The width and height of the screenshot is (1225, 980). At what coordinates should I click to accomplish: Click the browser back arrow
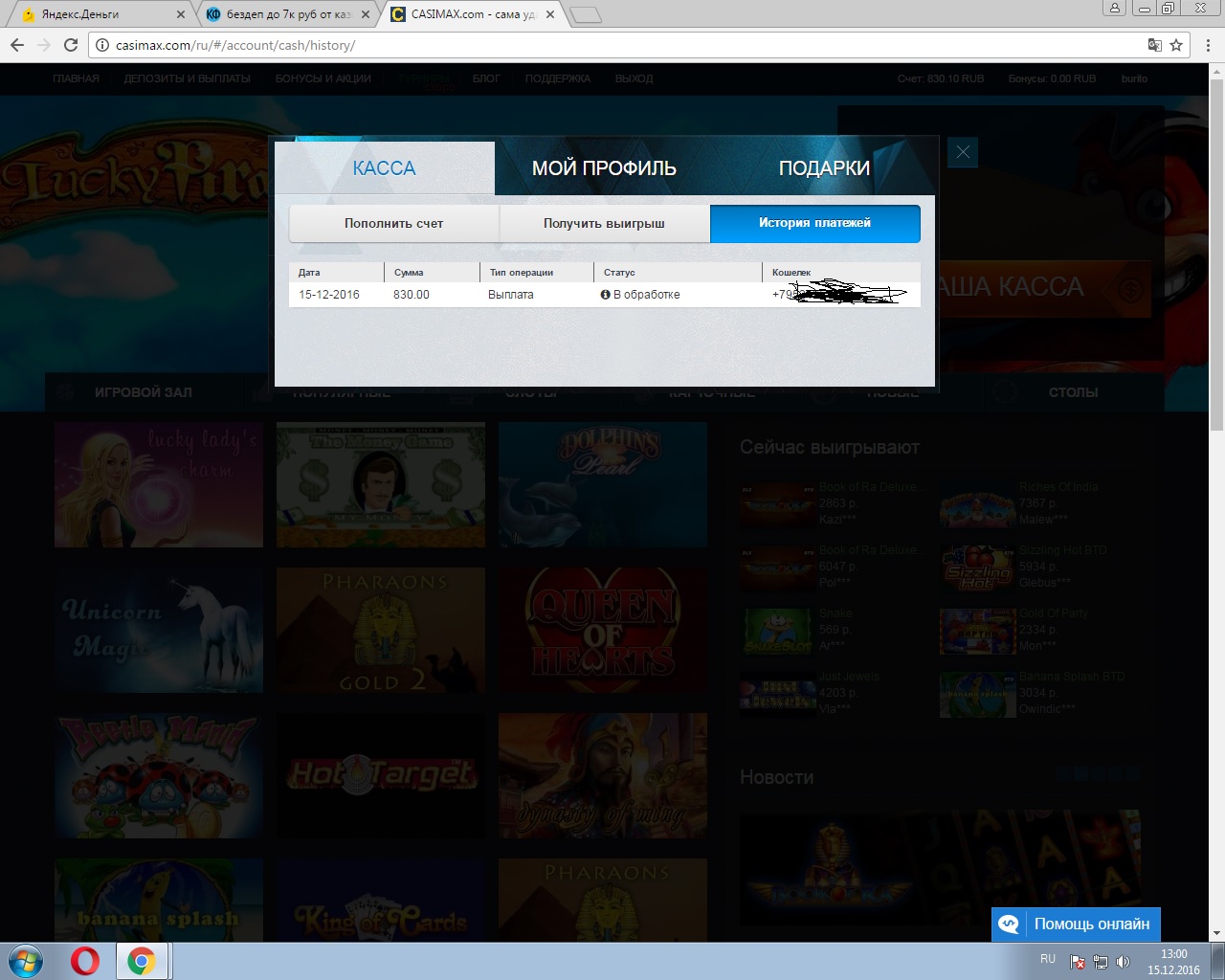coord(17,45)
